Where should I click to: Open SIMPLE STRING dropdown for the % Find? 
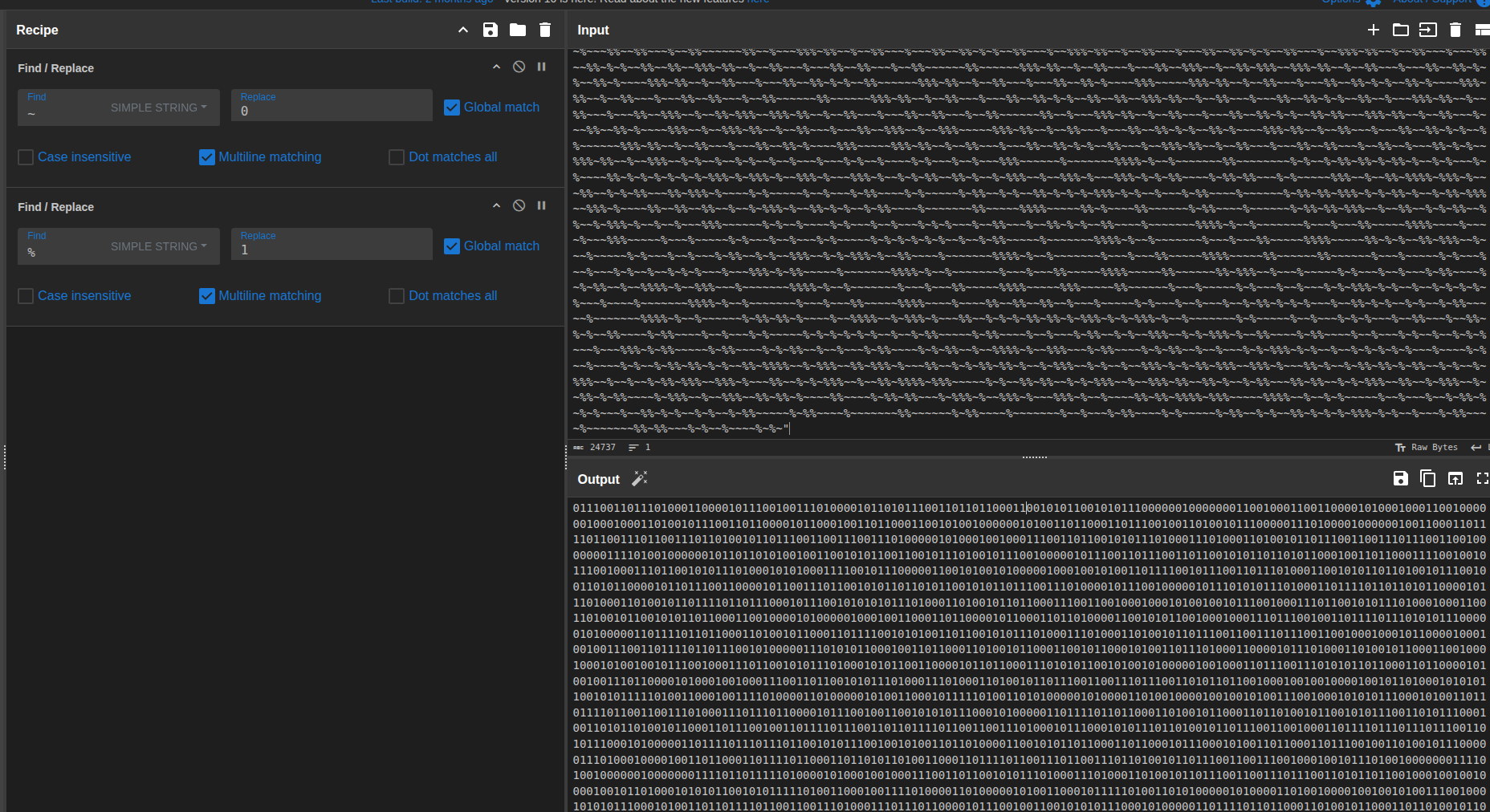(x=158, y=246)
